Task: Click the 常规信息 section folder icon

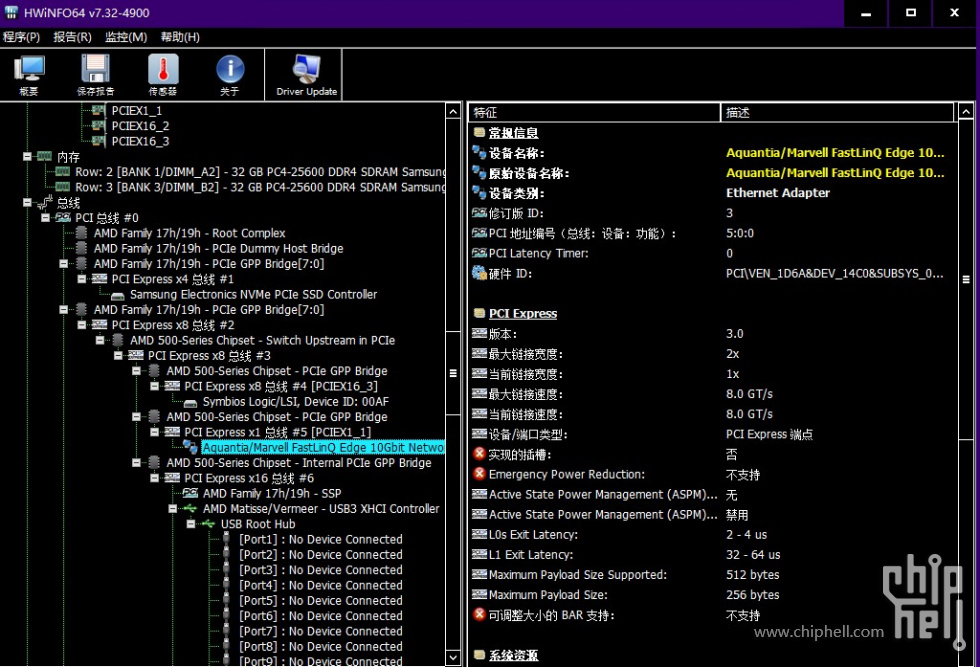Action: point(479,133)
